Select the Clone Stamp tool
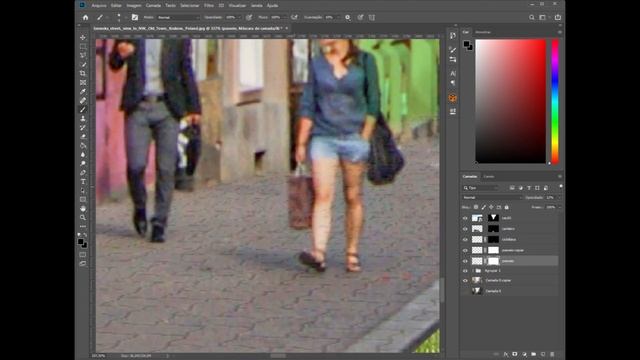This screenshot has height=360, width=640. [x=83, y=118]
